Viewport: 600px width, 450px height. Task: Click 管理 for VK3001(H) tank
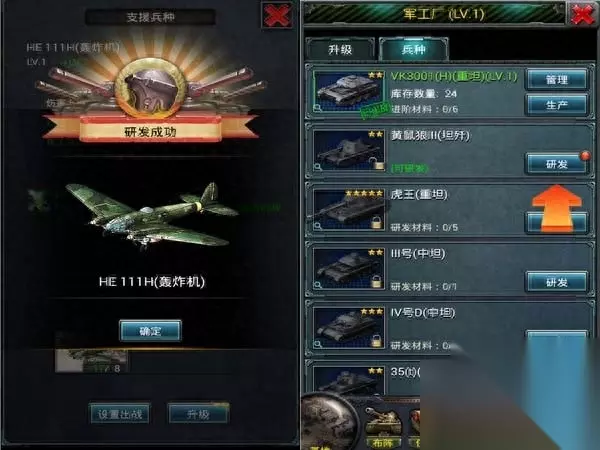click(557, 80)
